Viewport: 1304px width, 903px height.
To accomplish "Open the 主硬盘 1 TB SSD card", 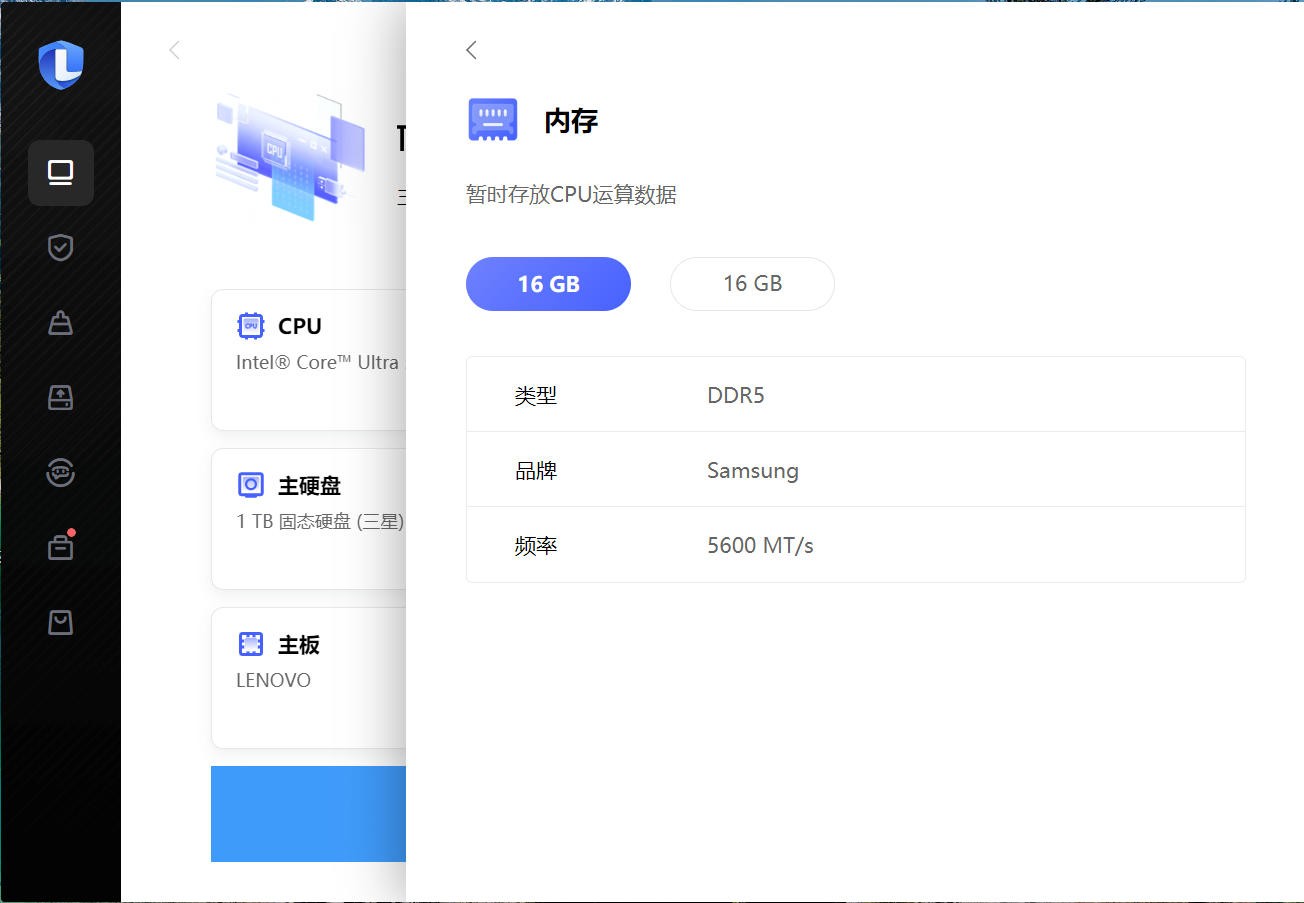I will tap(310, 518).
